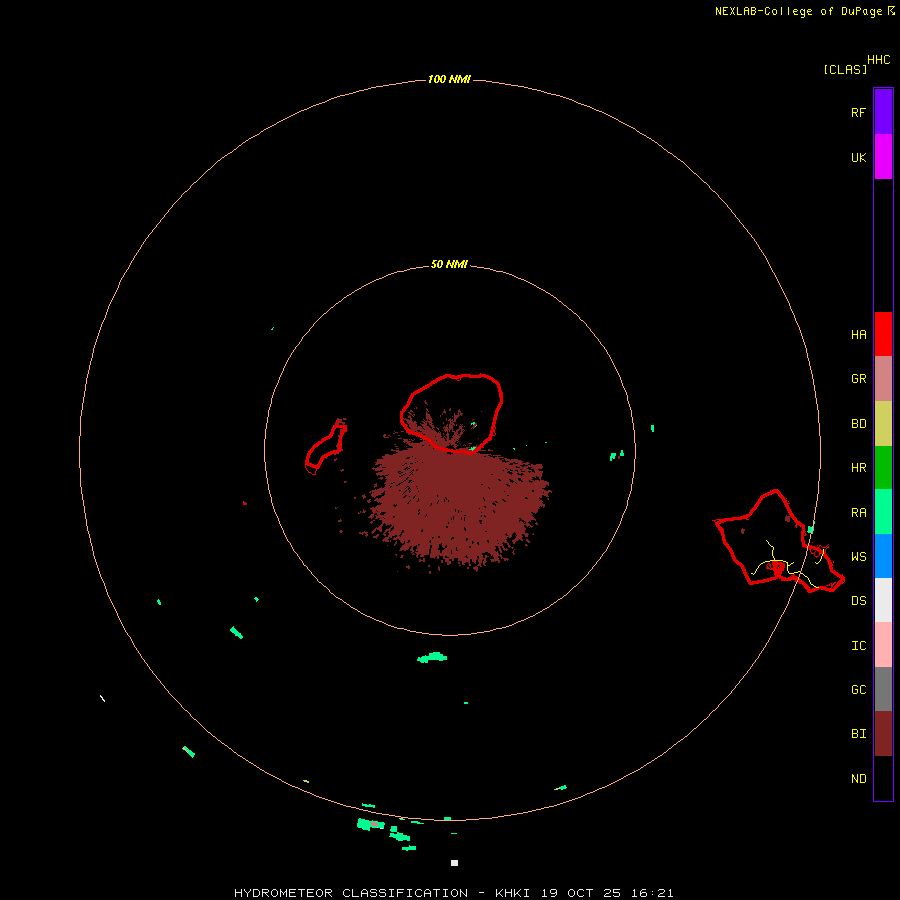Image resolution: width=900 pixels, height=900 pixels.
Task: Click the GR legend label
Action: click(858, 379)
